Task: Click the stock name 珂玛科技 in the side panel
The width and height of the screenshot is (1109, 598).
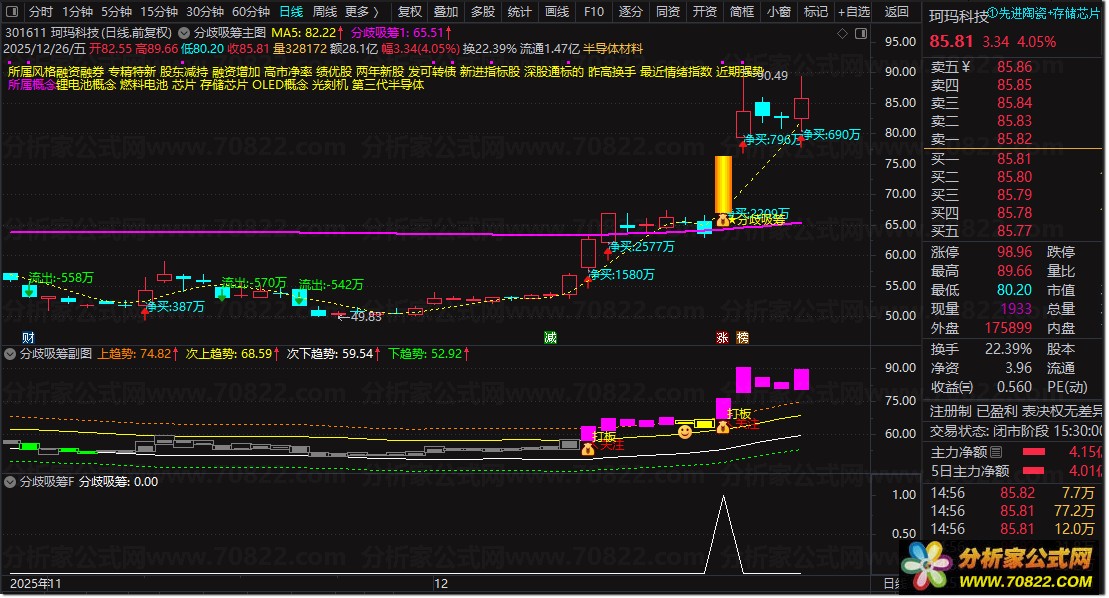Action: 958,16
